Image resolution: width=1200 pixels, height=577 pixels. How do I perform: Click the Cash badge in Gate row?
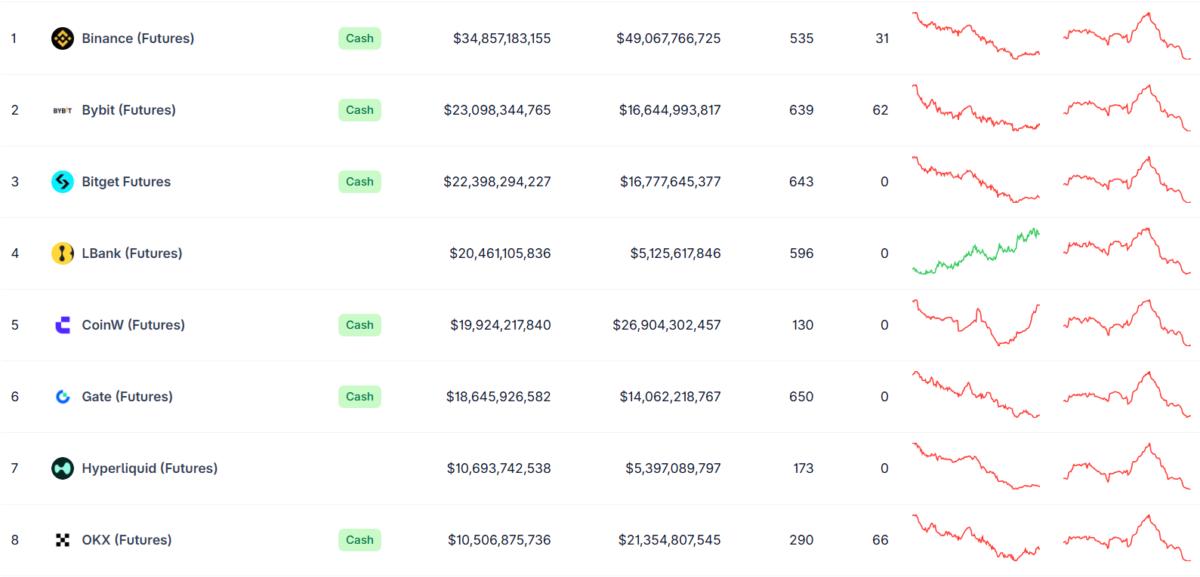tap(359, 397)
